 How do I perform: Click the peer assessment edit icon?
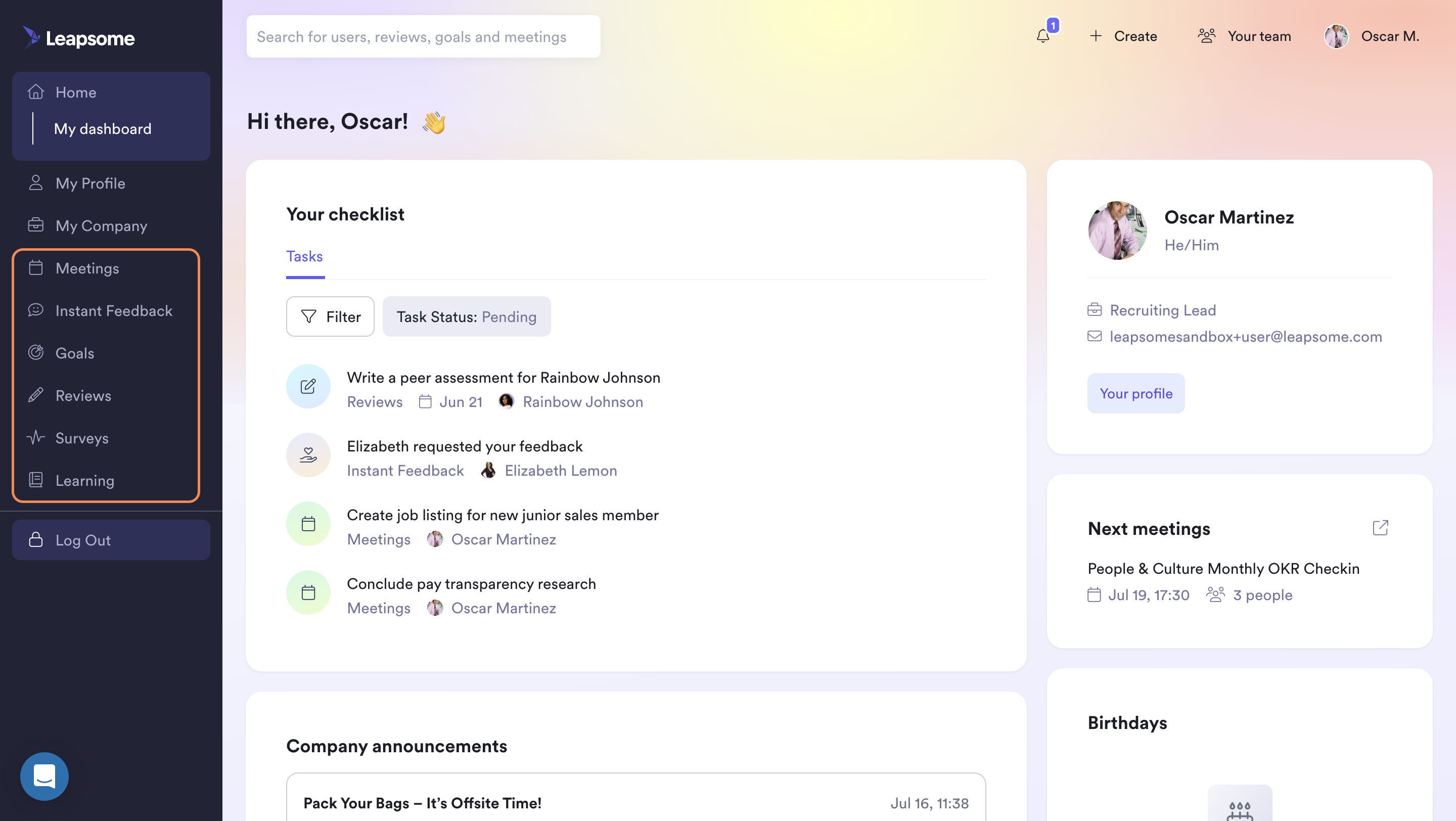(x=308, y=386)
